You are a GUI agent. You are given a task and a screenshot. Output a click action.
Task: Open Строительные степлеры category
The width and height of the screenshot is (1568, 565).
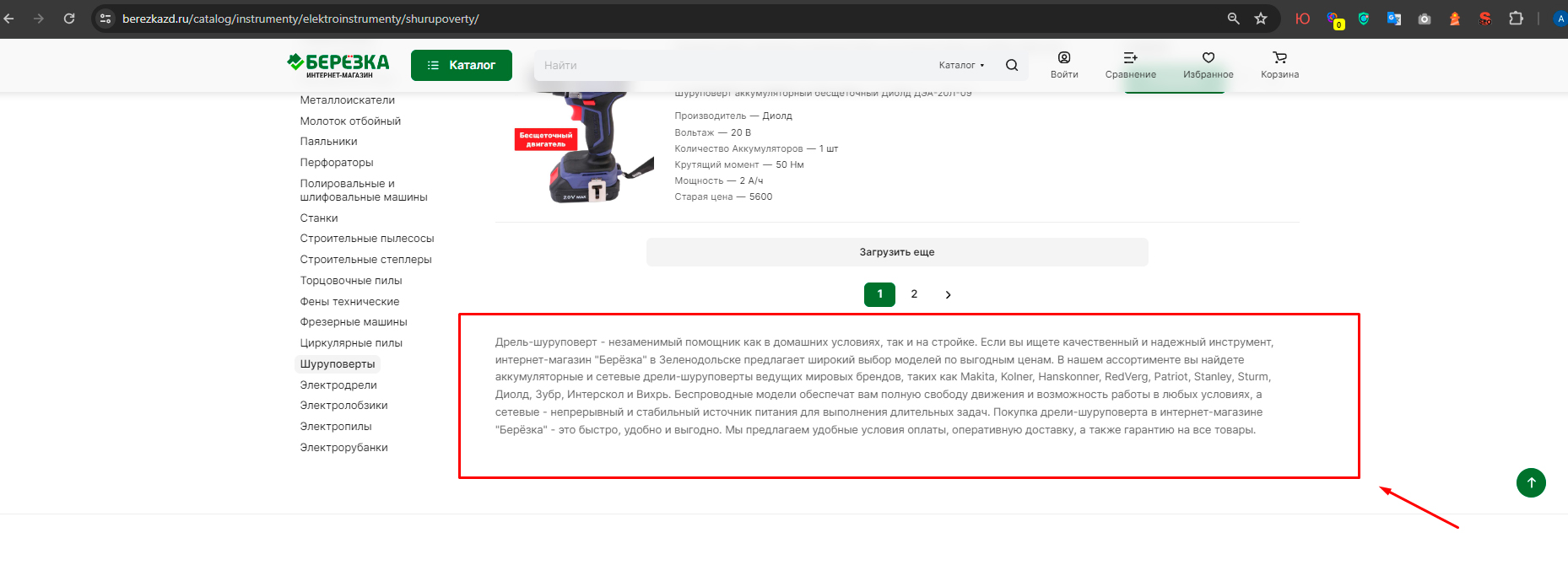click(x=366, y=260)
